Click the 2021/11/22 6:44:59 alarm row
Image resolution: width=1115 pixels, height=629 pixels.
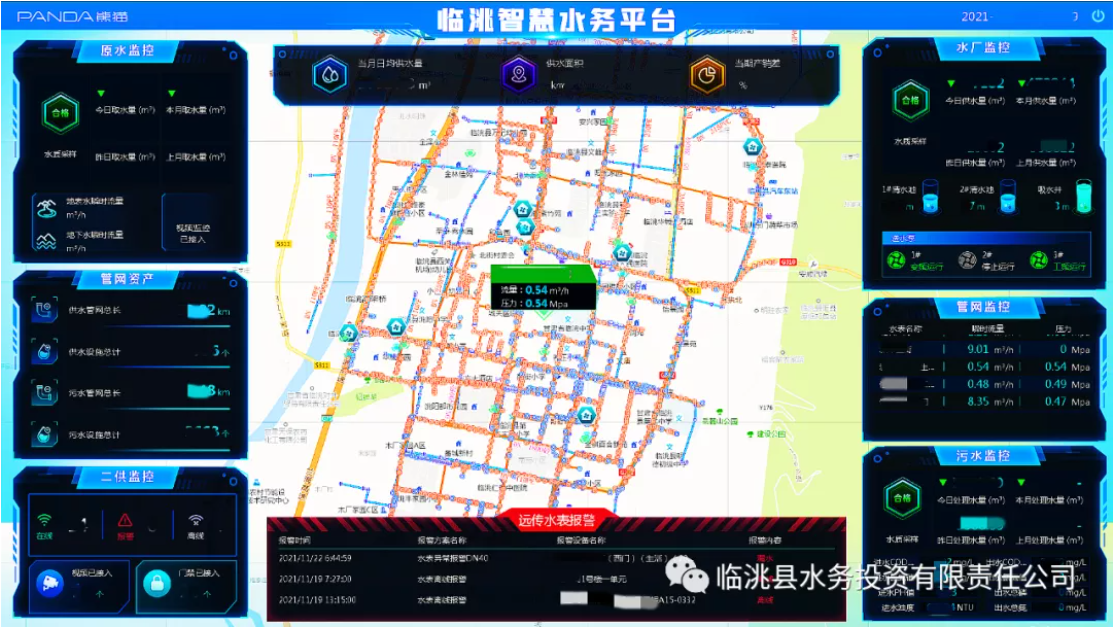(555, 558)
